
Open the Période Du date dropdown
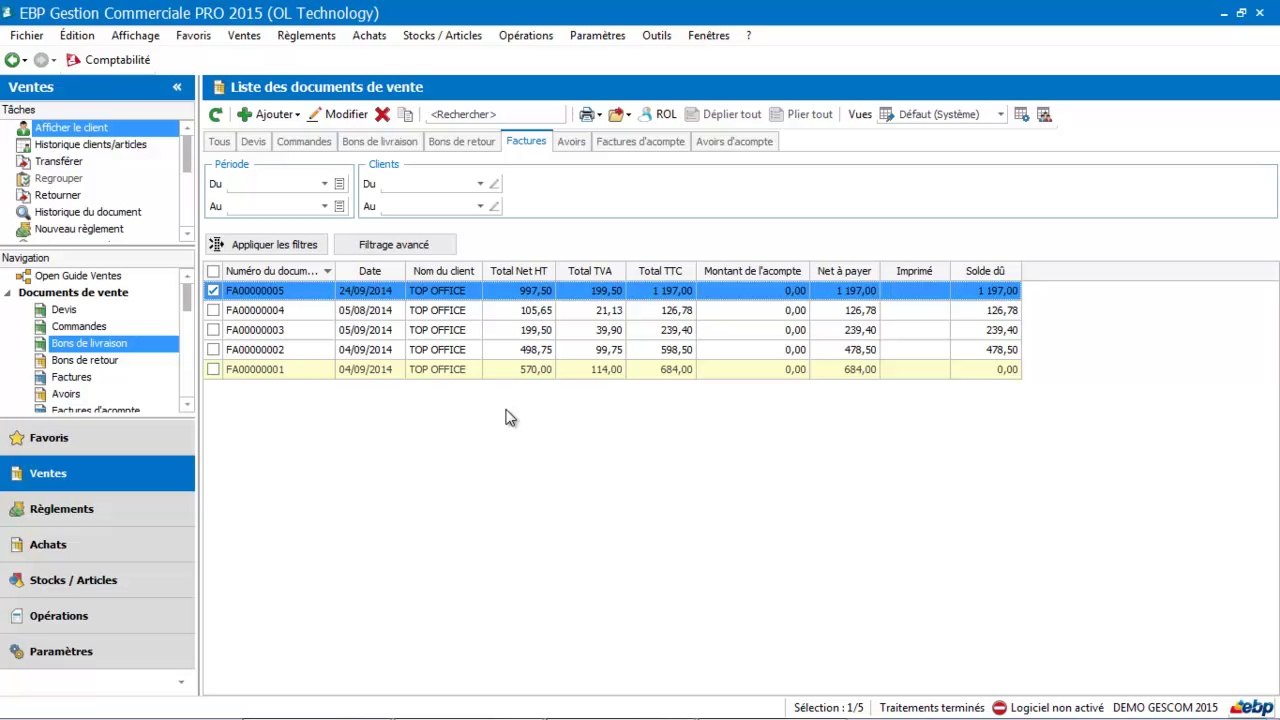(324, 184)
